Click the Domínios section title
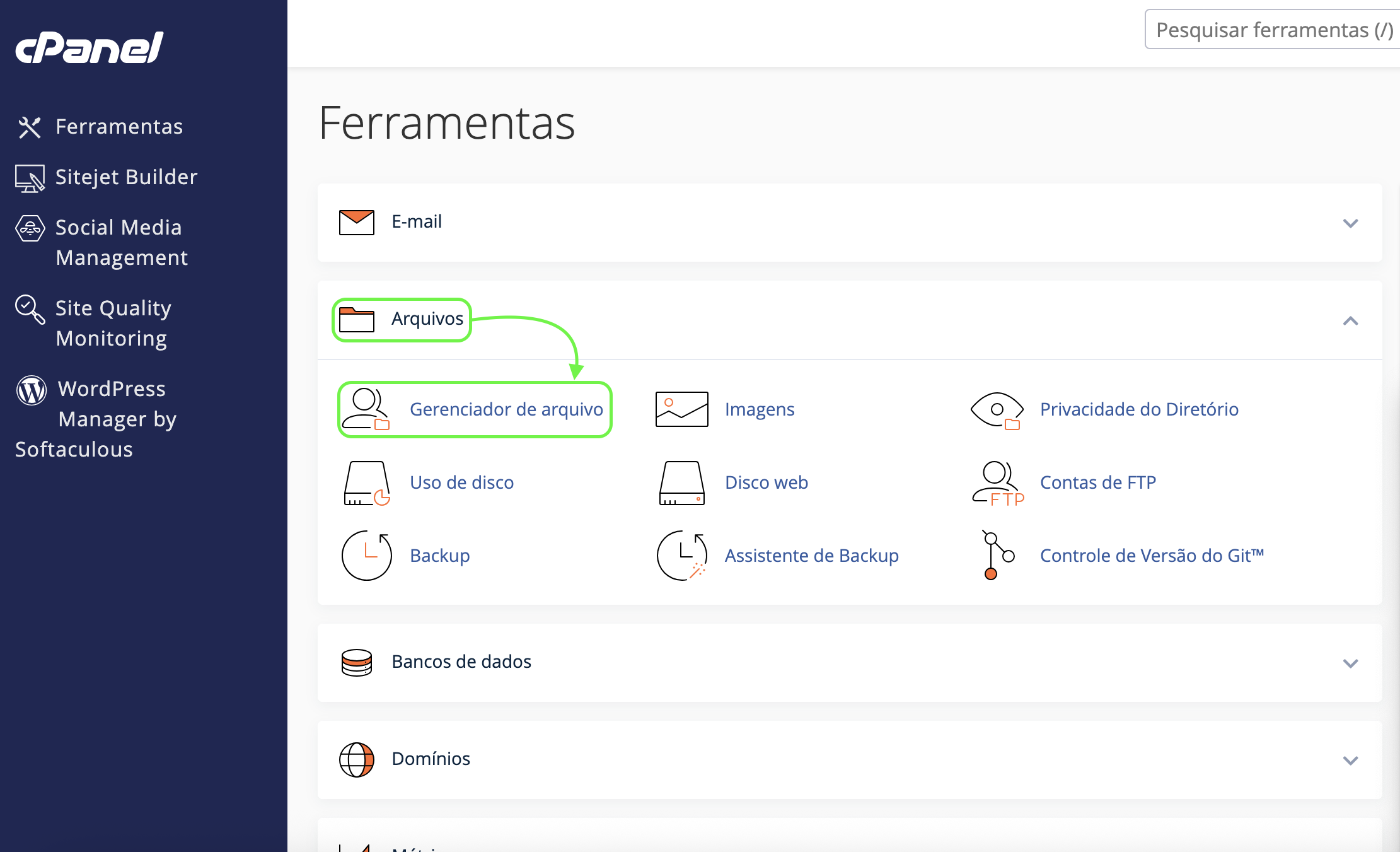 [x=431, y=759]
